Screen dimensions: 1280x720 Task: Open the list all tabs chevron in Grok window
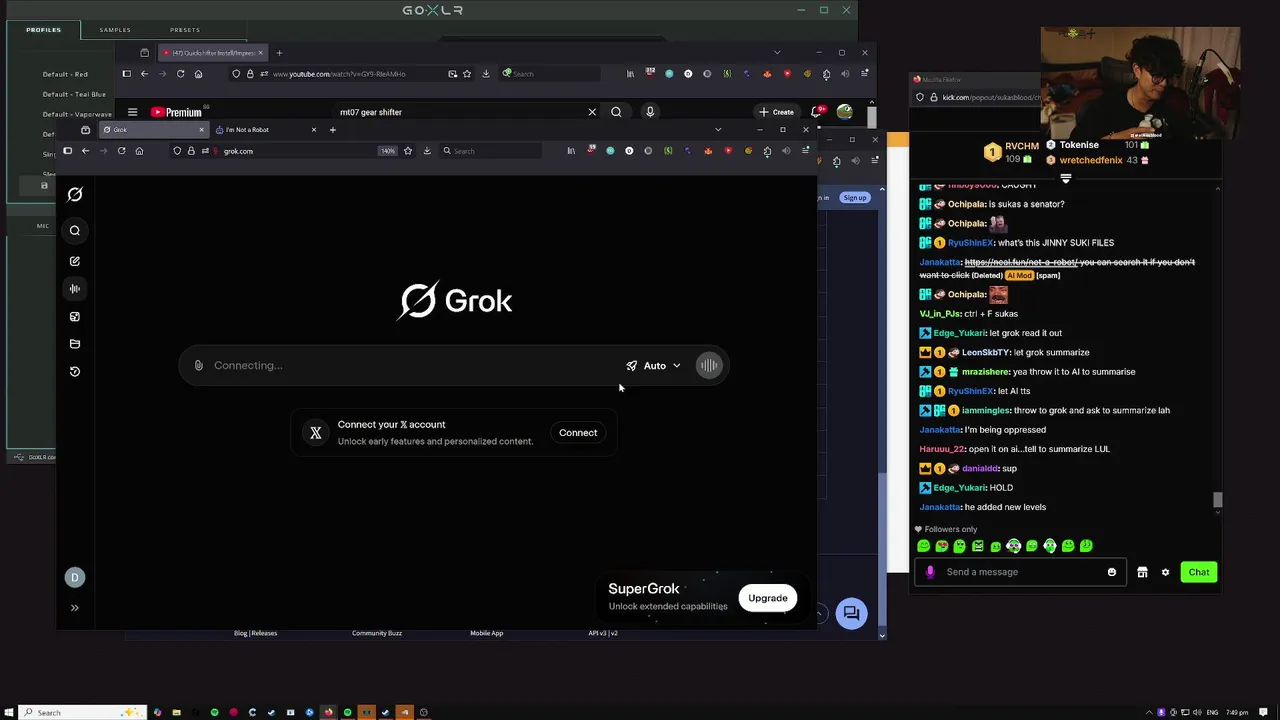(718, 130)
